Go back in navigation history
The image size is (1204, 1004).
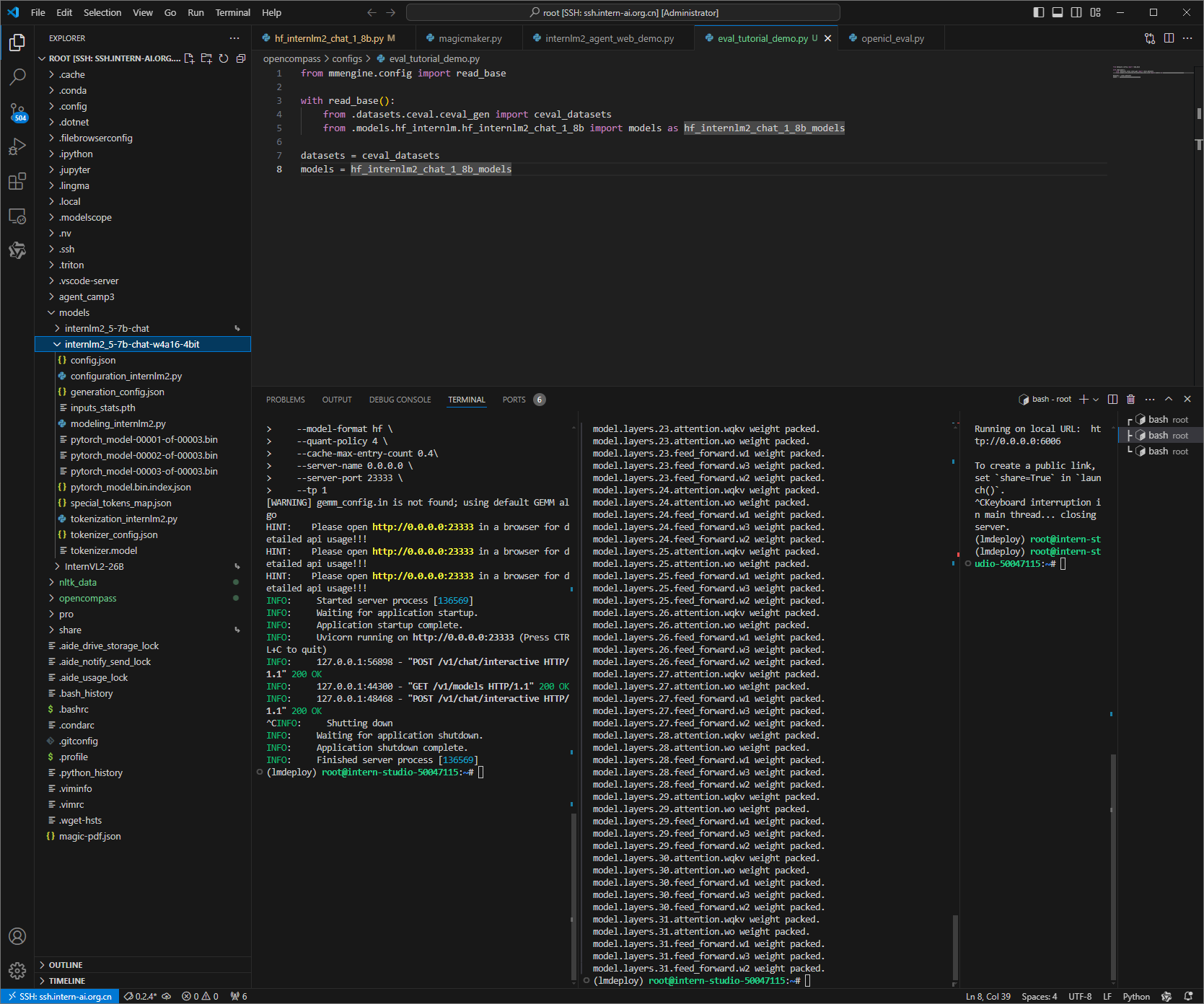coord(372,12)
